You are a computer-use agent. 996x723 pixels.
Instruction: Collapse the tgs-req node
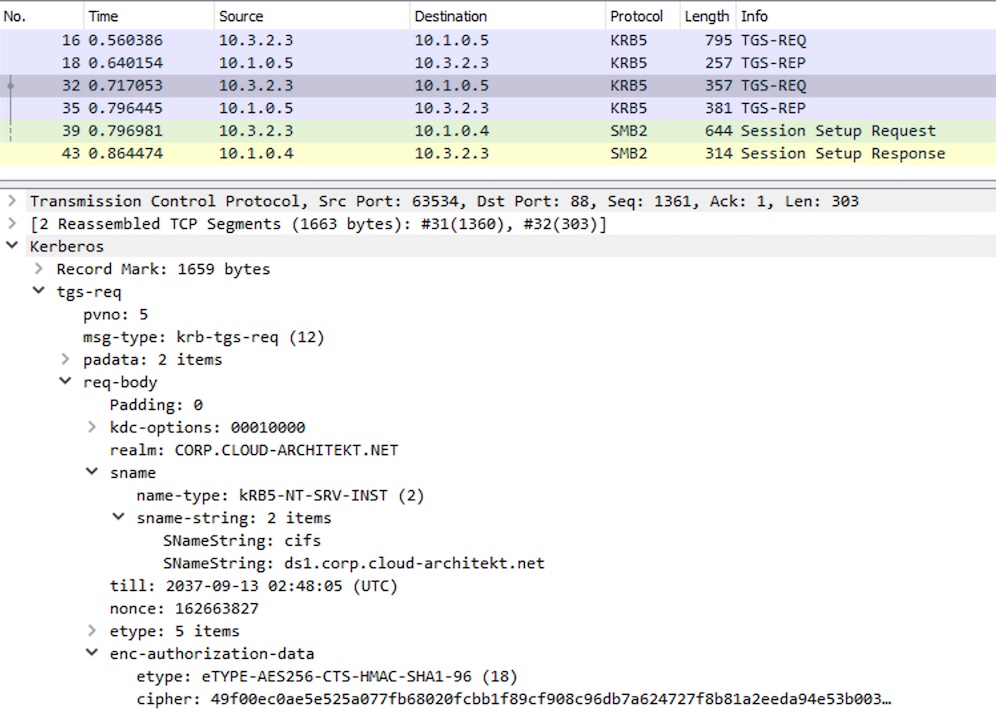(39, 291)
